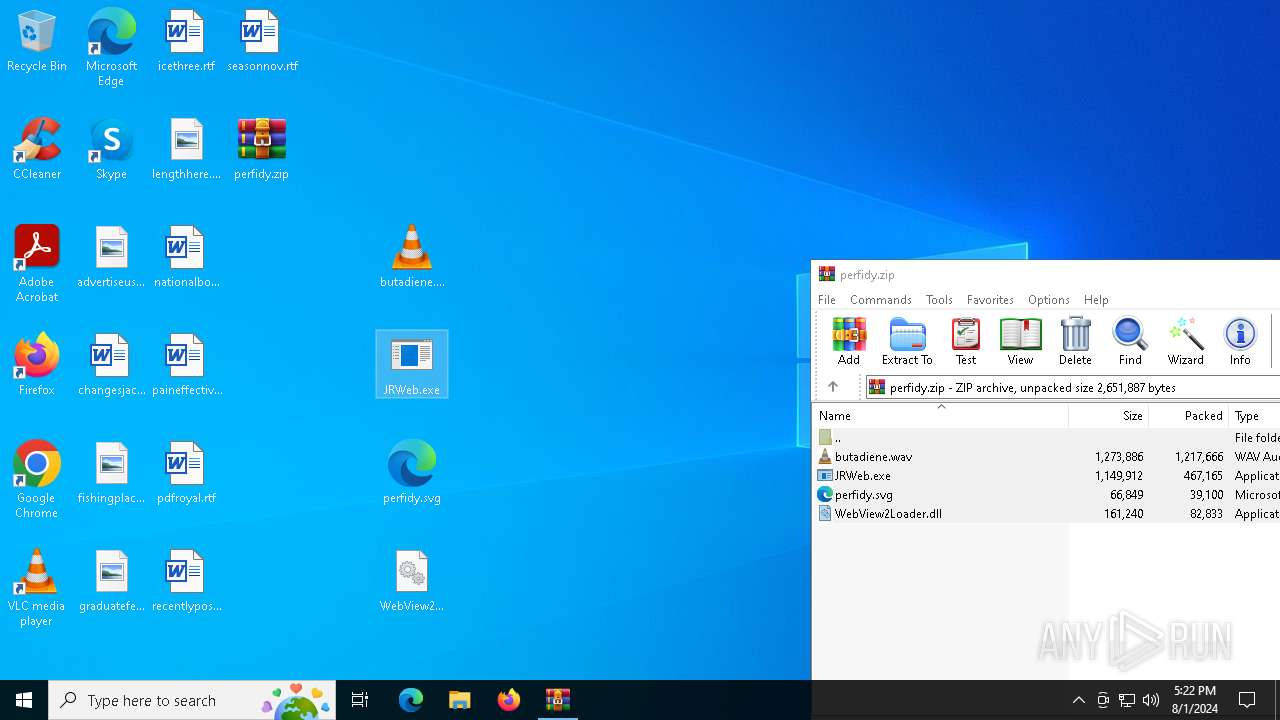Select the Skype desktop shortcut

click(111, 149)
